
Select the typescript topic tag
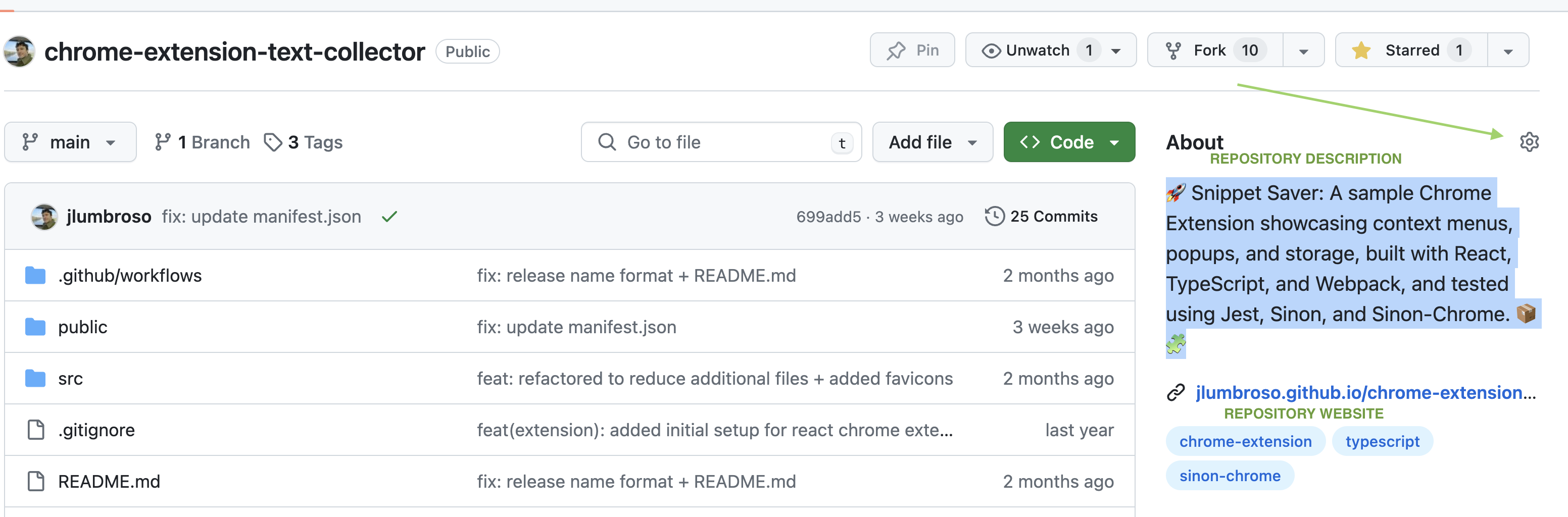tap(1382, 442)
